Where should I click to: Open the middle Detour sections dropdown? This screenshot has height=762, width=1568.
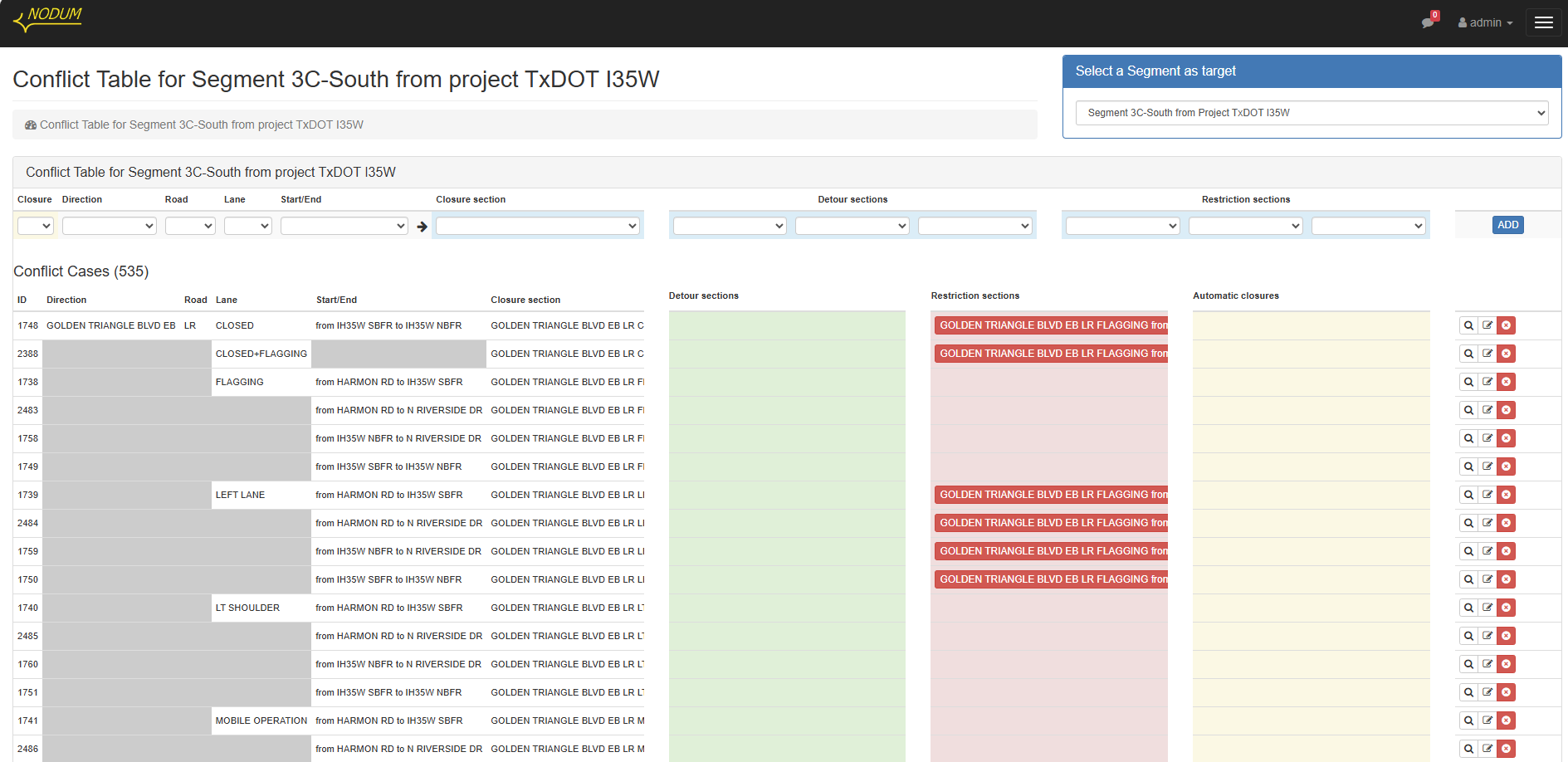coord(852,226)
